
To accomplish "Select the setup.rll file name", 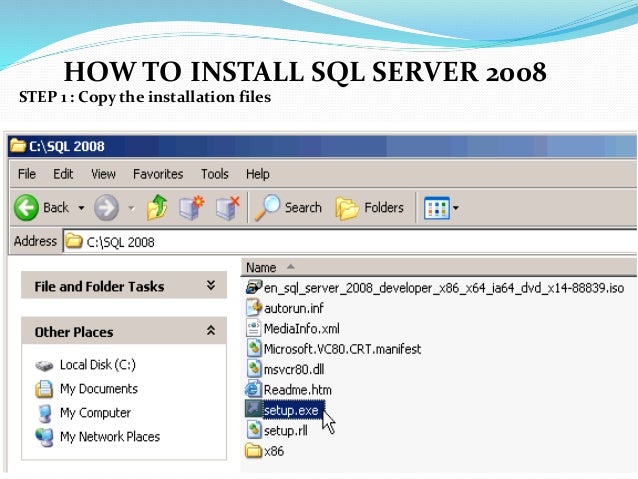I will [286, 431].
